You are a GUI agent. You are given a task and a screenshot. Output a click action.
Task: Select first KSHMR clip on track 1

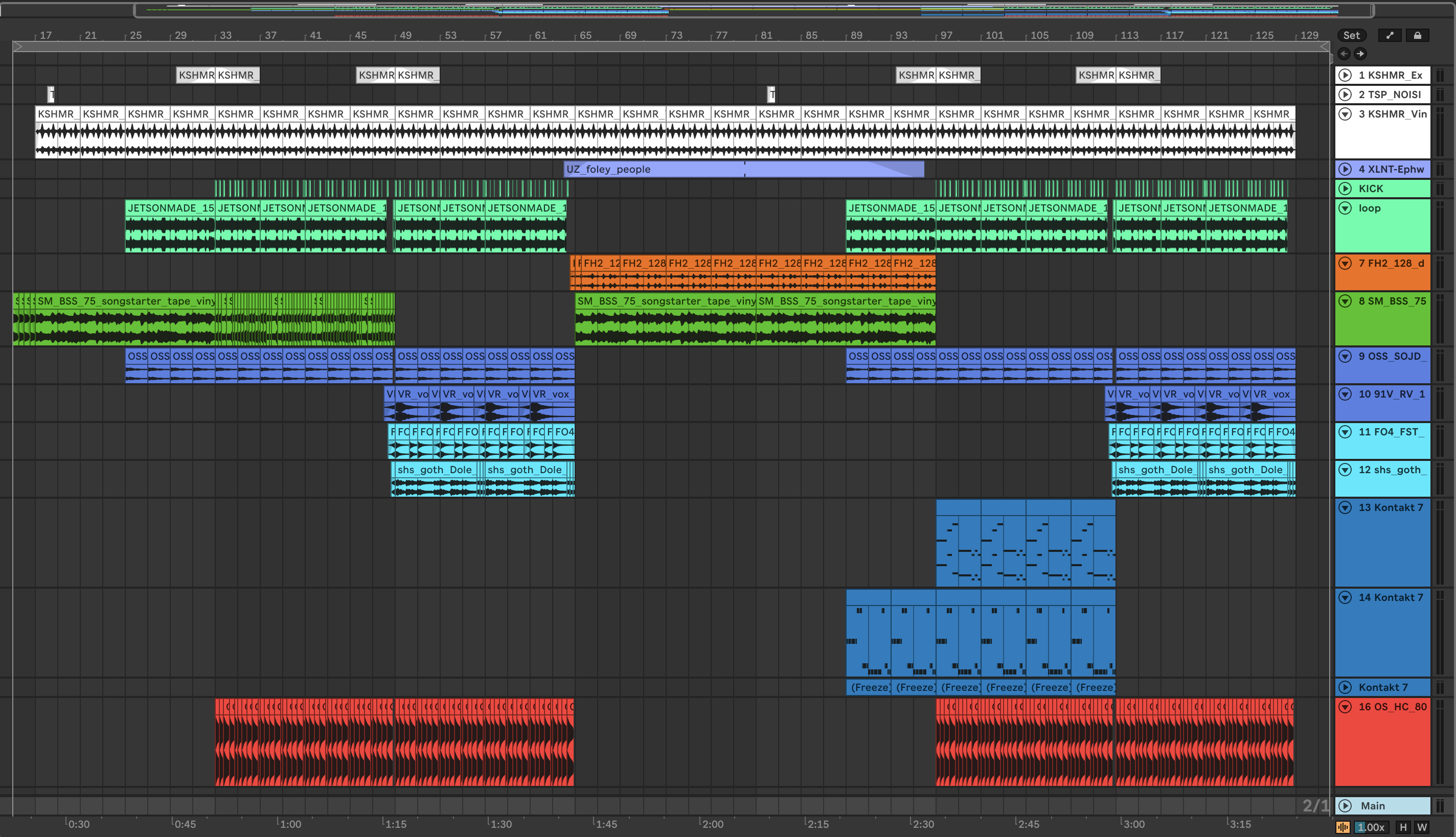[x=195, y=75]
